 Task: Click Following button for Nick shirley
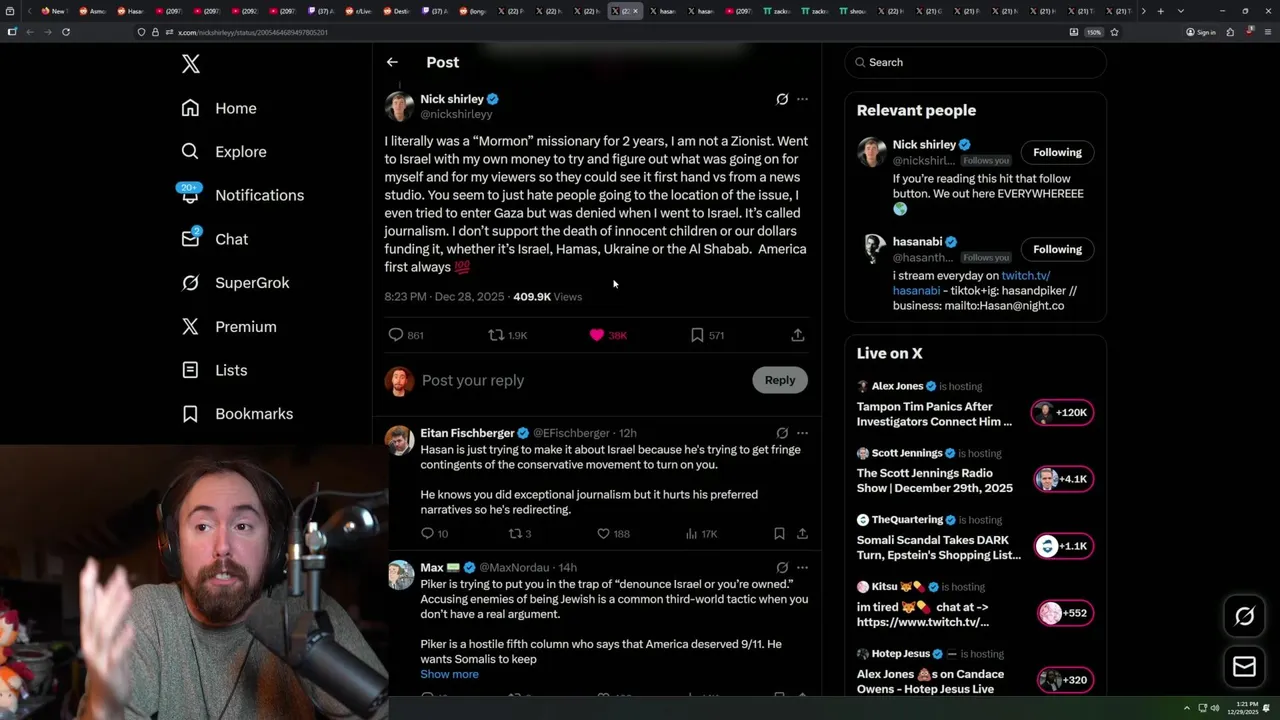1057,152
